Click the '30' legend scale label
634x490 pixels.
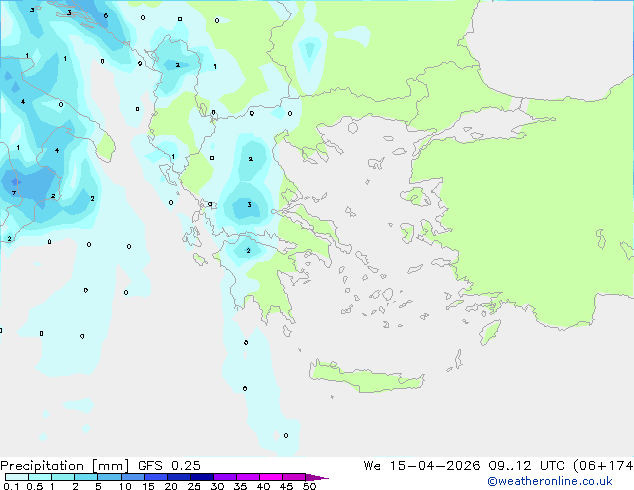pyautogui.click(x=217, y=486)
